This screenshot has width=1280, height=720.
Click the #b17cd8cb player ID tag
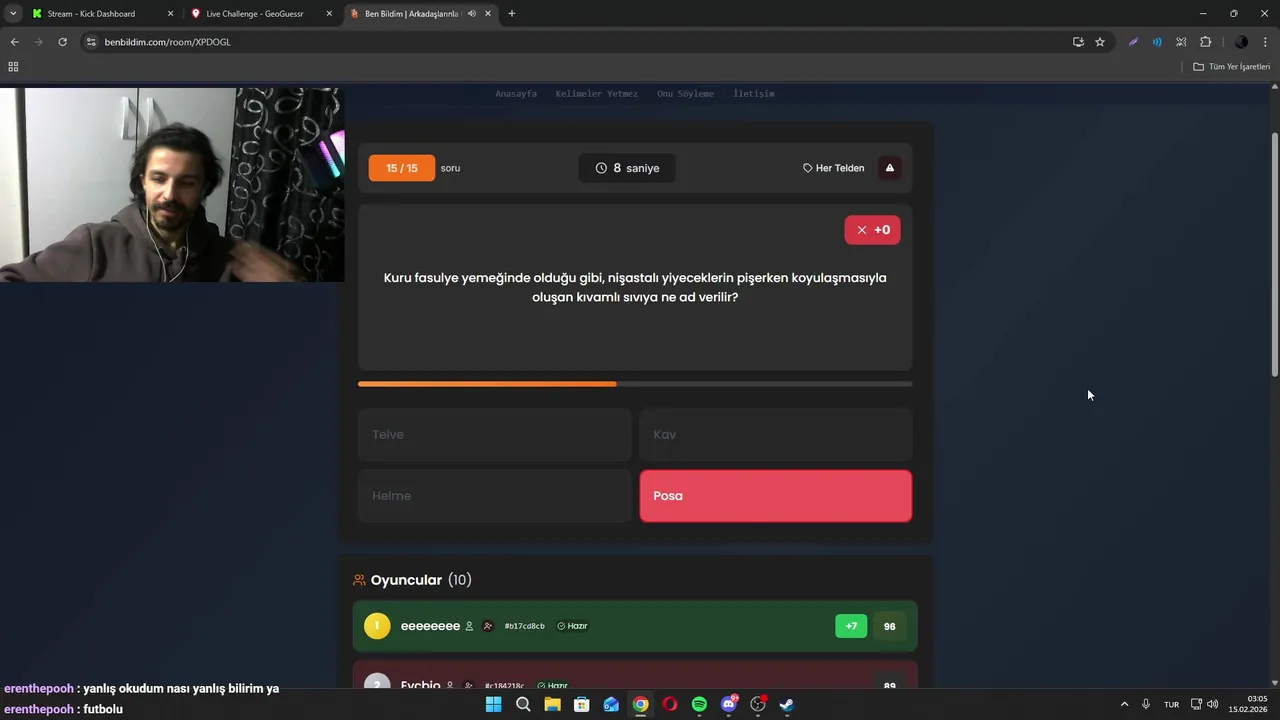(525, 626)
